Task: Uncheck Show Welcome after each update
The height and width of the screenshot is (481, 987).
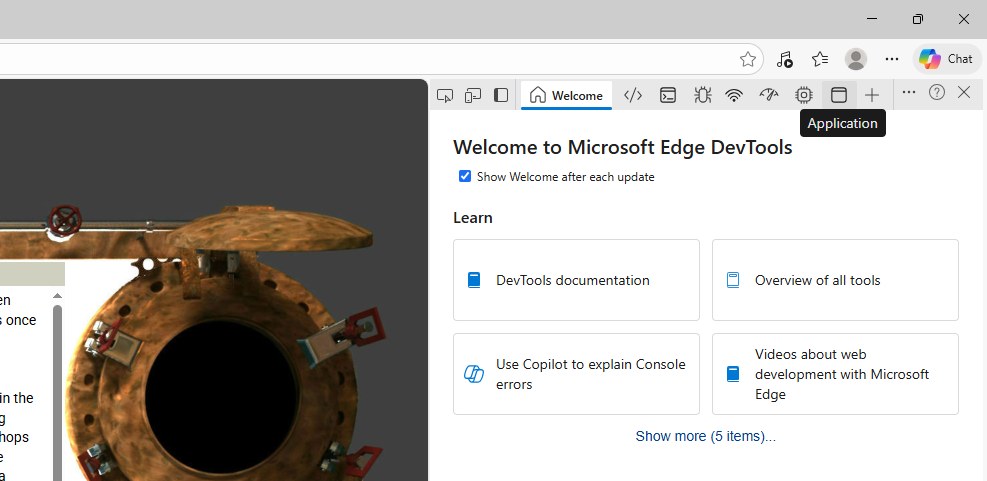Action: coord(465,176)
